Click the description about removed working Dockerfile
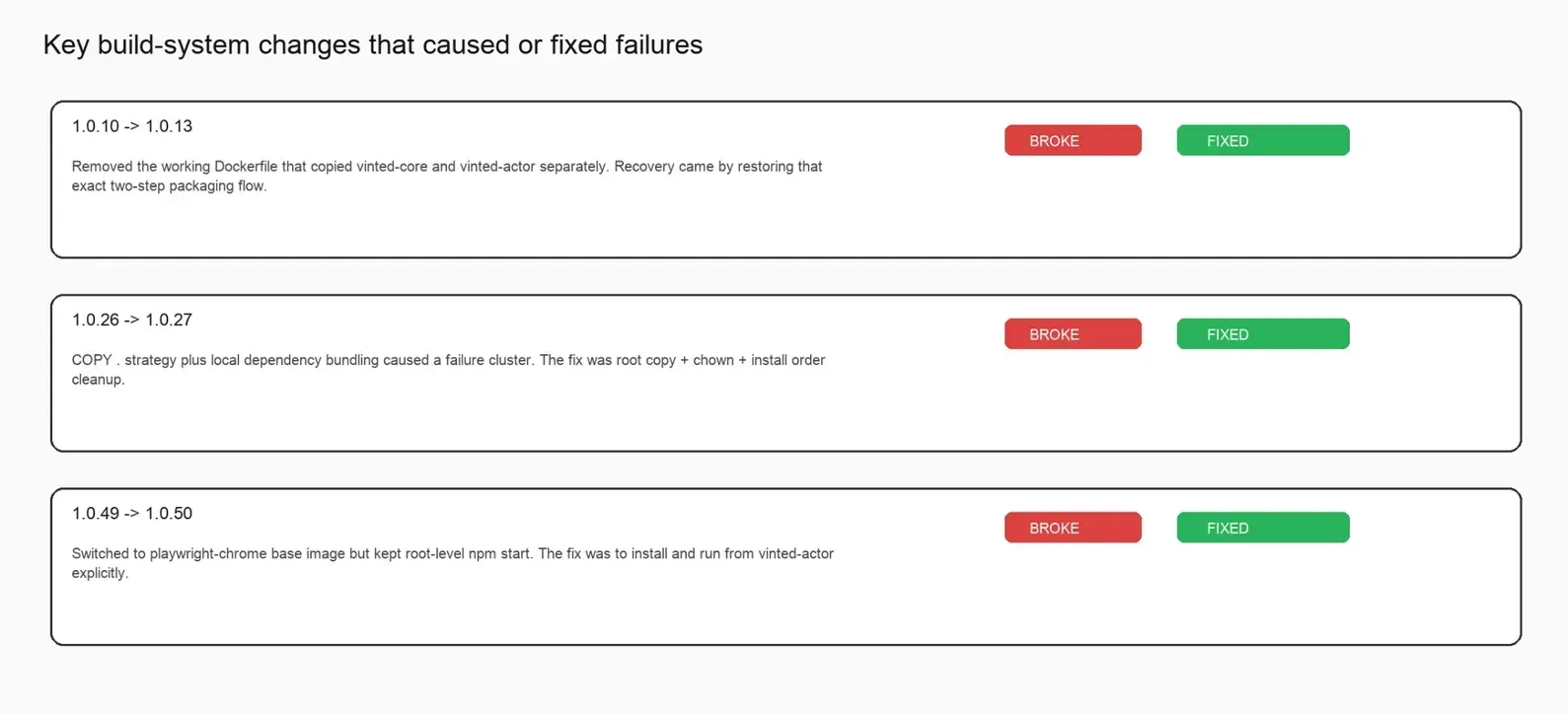 446,176
